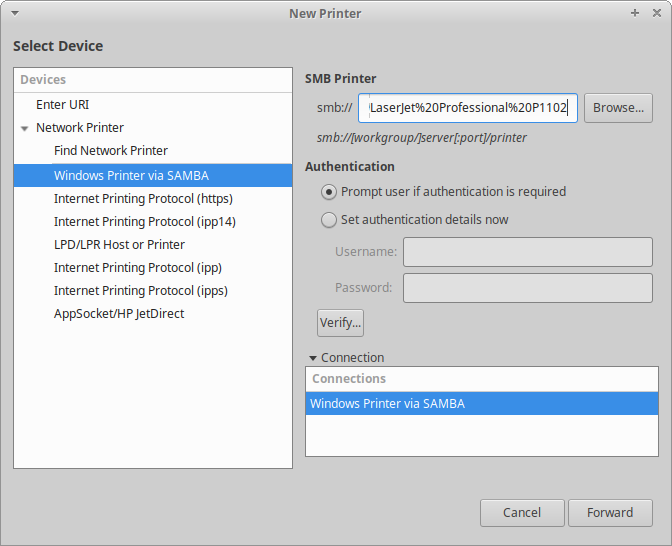Maximize the New Printer window
Image resolution: width=672 pixels, height=546 pixels.
(x=635, y=14)
